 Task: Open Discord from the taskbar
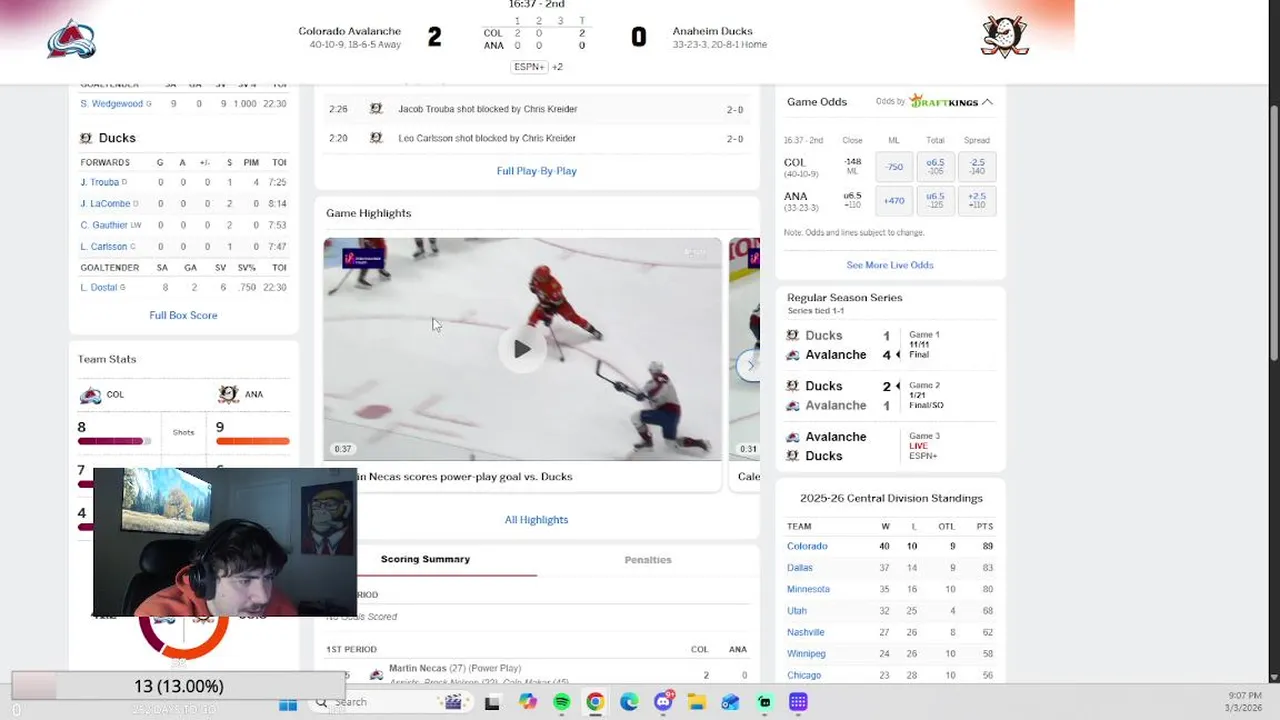tap(663, 703)
